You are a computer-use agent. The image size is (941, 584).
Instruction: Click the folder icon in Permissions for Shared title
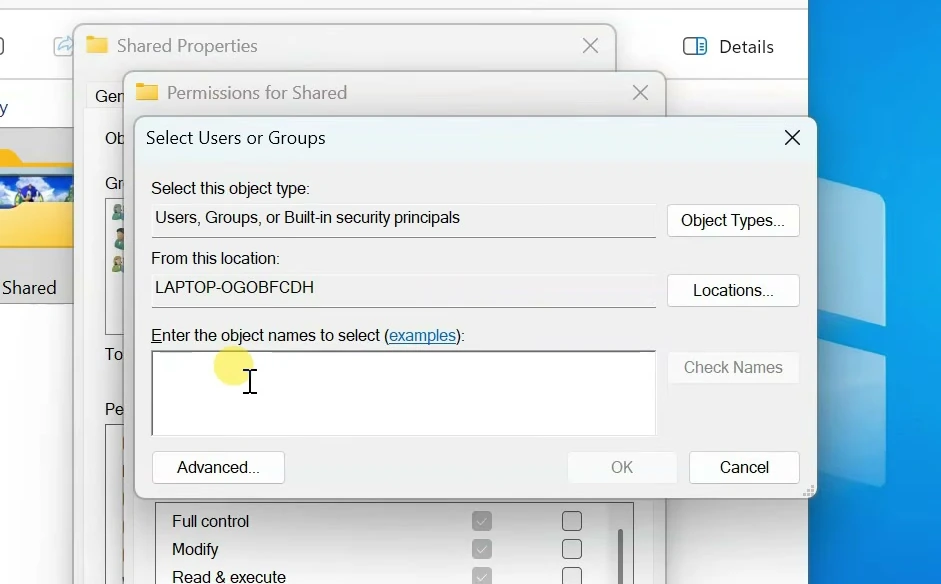coord(147,92)
